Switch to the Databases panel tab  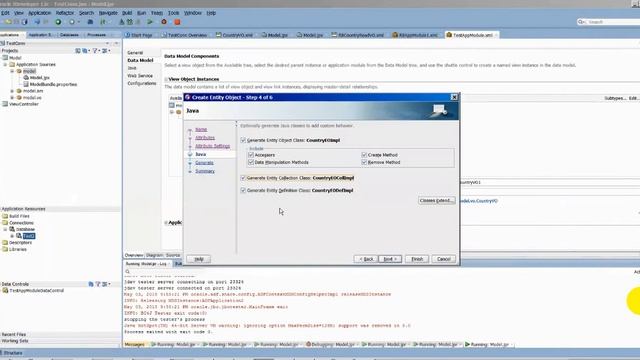69,35
